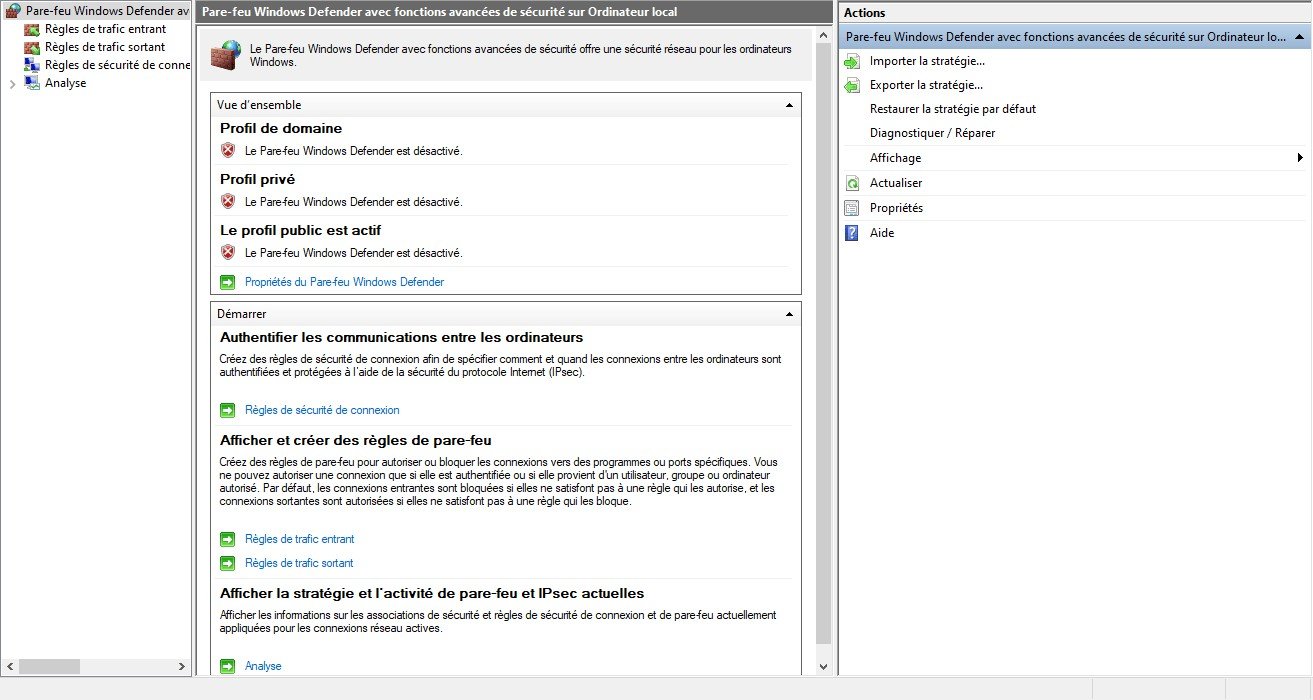Click the connection security rules tree icon
This screenshot has height=700, width=1313.
[32, 65]
